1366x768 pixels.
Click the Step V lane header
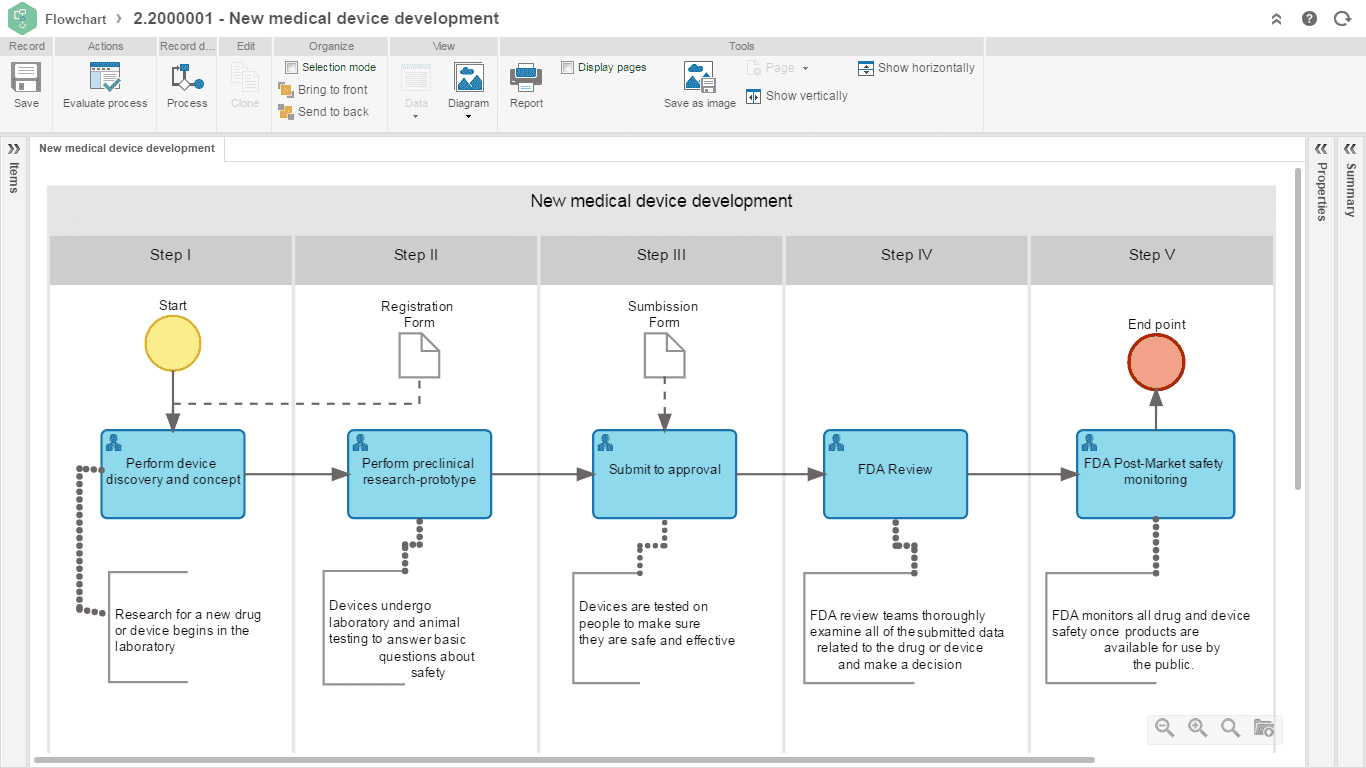[x=1151, y=259]
